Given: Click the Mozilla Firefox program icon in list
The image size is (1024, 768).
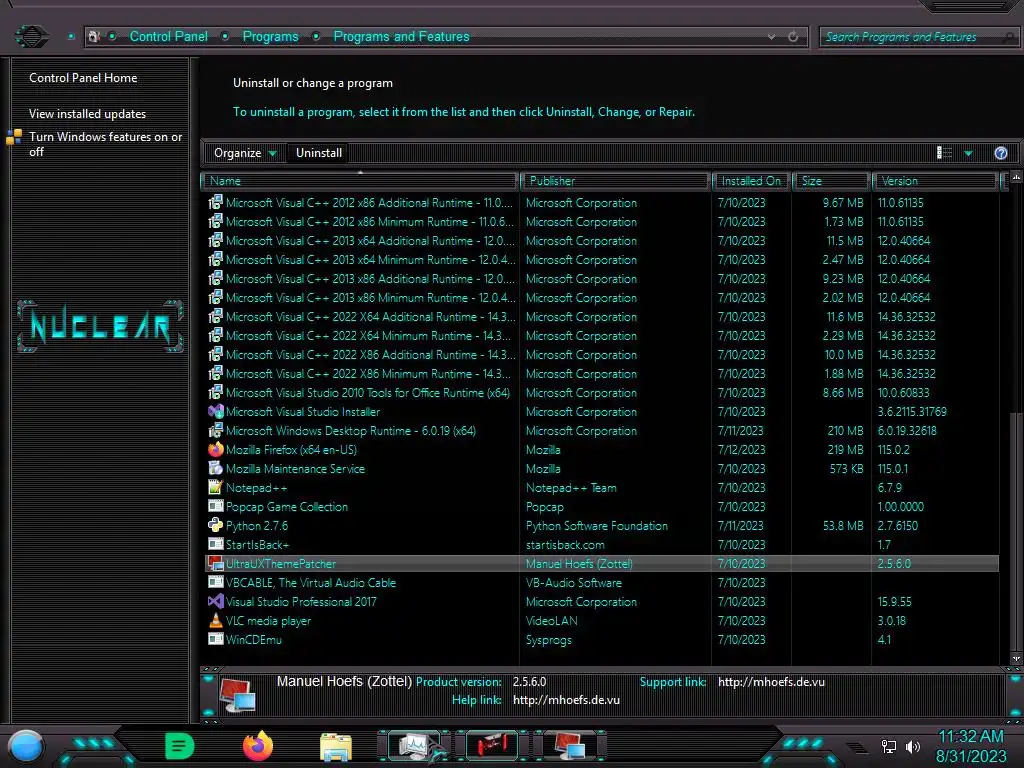Looking at the screenshot, I should (x=216, y=449).
